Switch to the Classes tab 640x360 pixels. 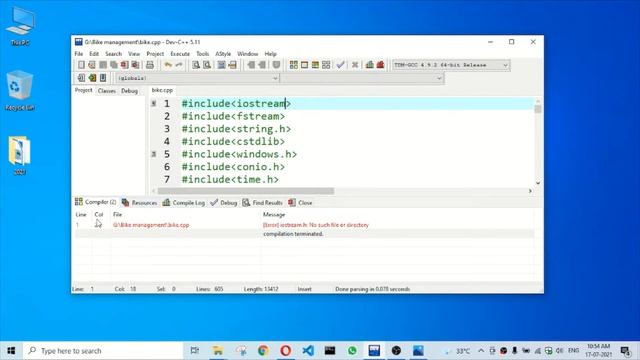coord(107,91)
